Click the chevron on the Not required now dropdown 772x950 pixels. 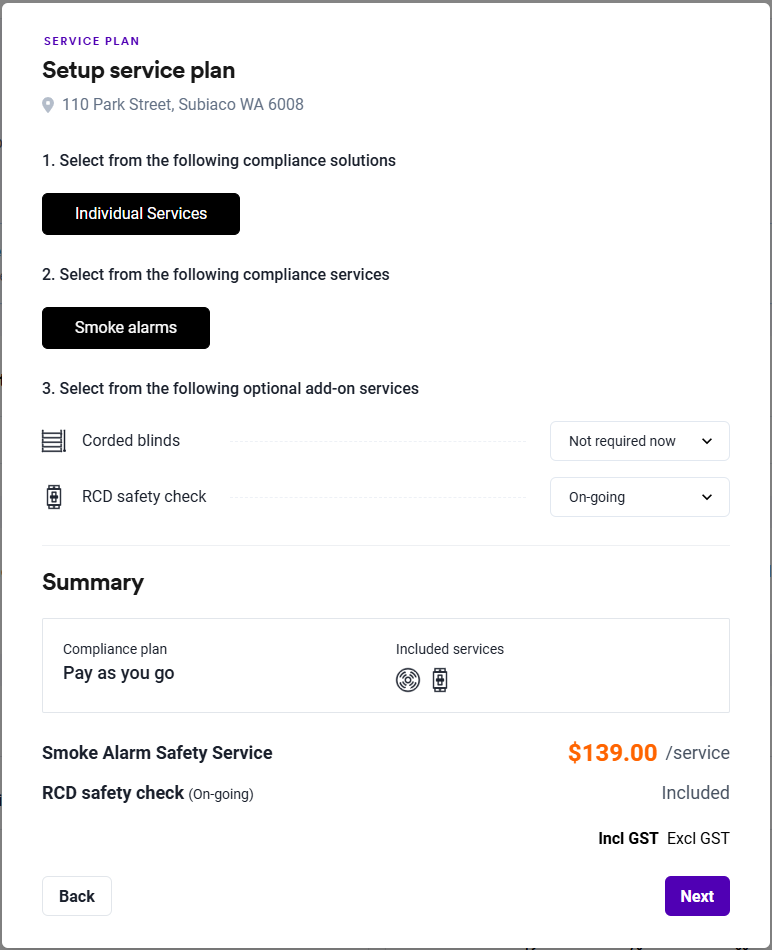[707, 441]
